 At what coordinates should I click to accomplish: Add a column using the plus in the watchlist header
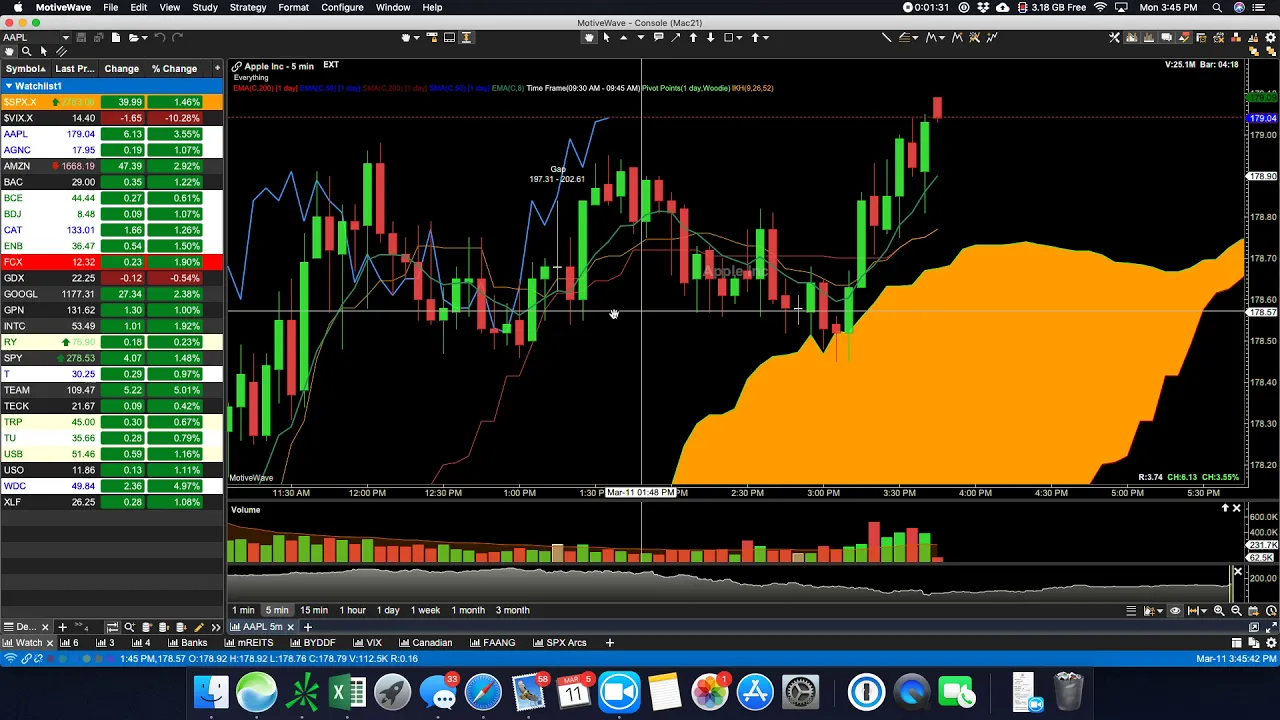point(218,68)
